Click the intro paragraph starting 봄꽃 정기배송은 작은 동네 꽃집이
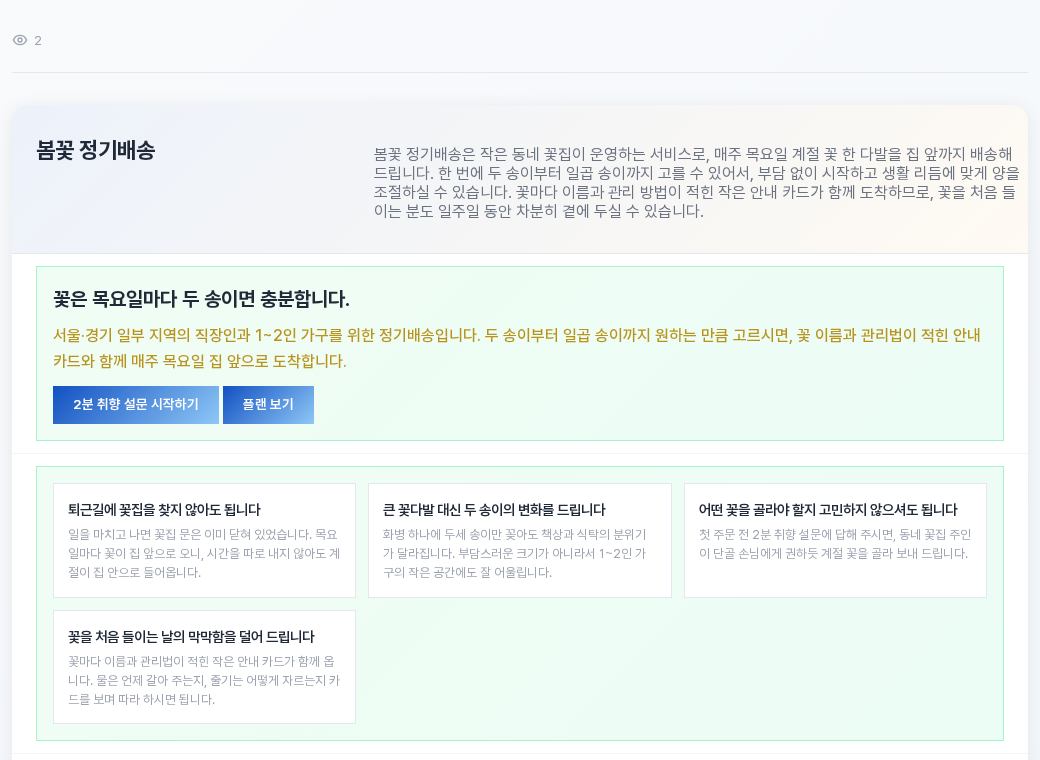The width and height of the screenshot is (1040, 760). point(696,183)
